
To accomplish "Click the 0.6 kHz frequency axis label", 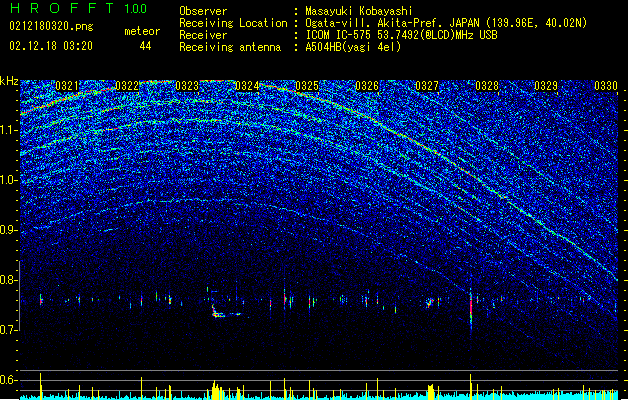I will [9, 380].
